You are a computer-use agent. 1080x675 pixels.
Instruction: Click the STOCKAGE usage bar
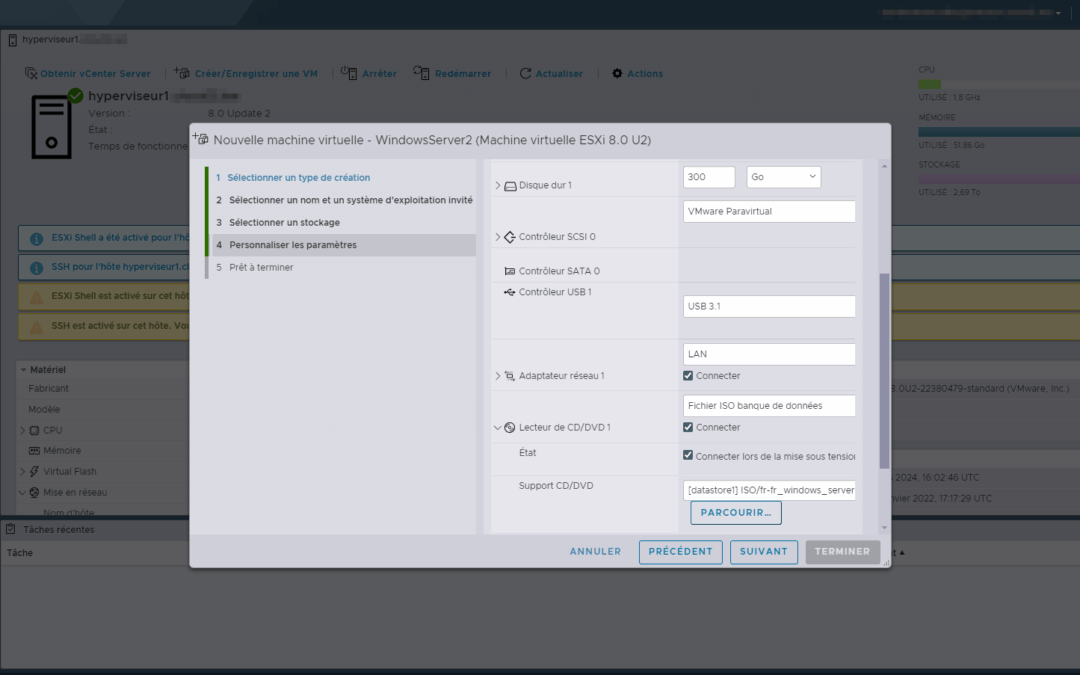point(999,179)
